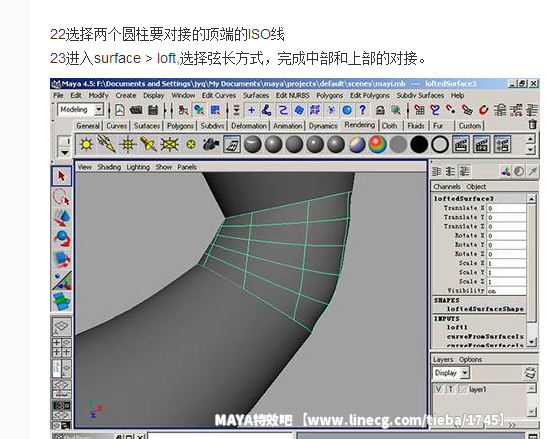Create ambient light from shelf
The width and height of the screenshot is (546, 439).
point(86,144)
